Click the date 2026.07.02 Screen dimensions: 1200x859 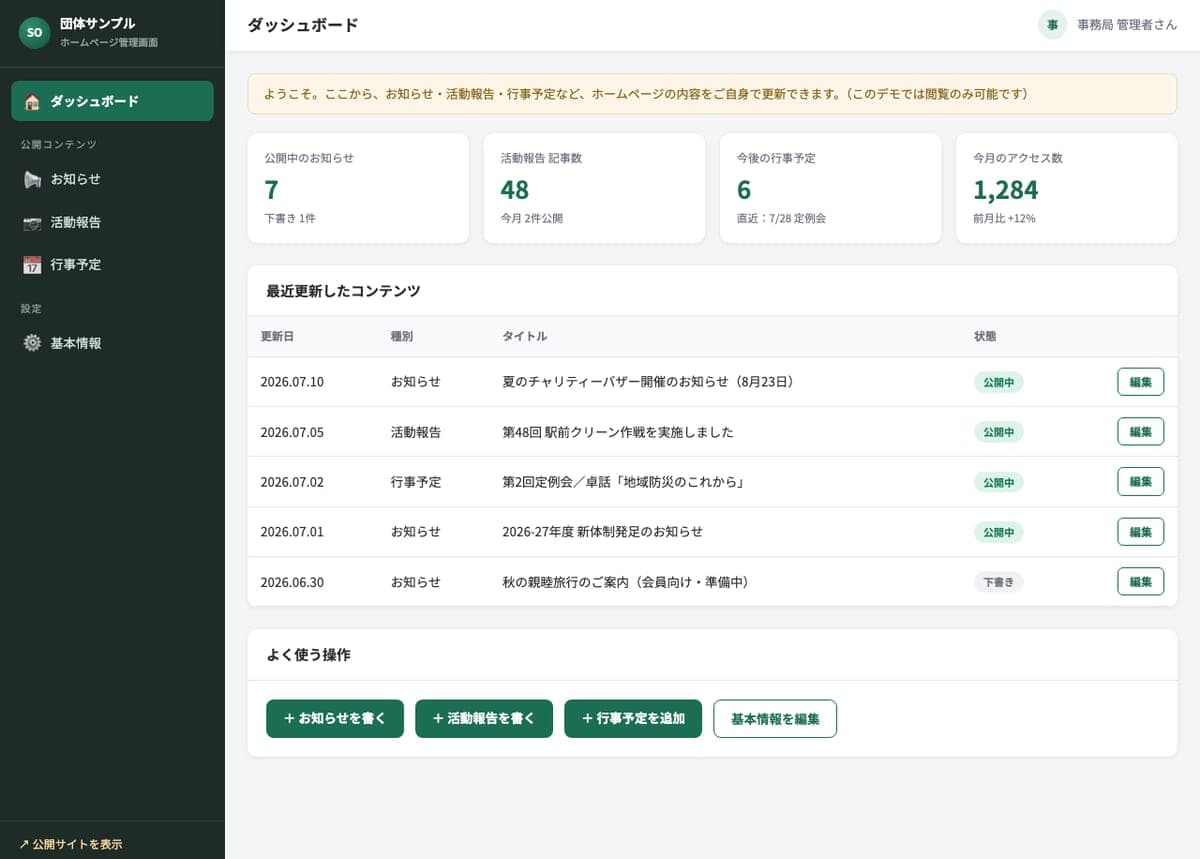pyautogui.click(x=292, y=482)
